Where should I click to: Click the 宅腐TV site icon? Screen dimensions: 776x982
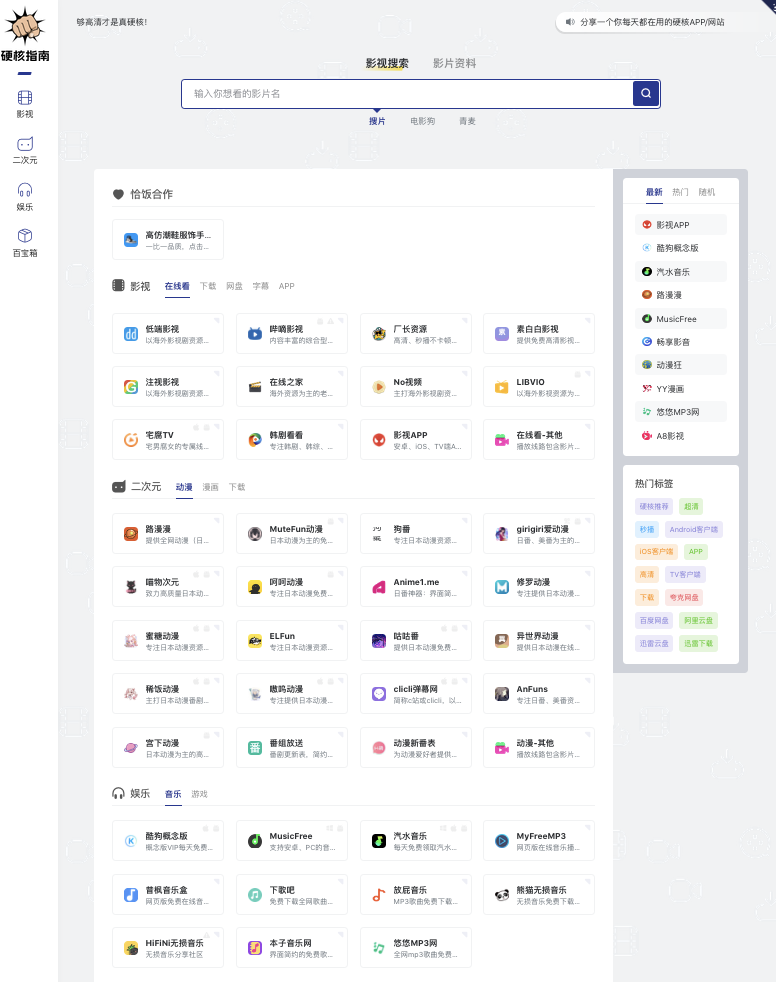(x=131, y=440)
